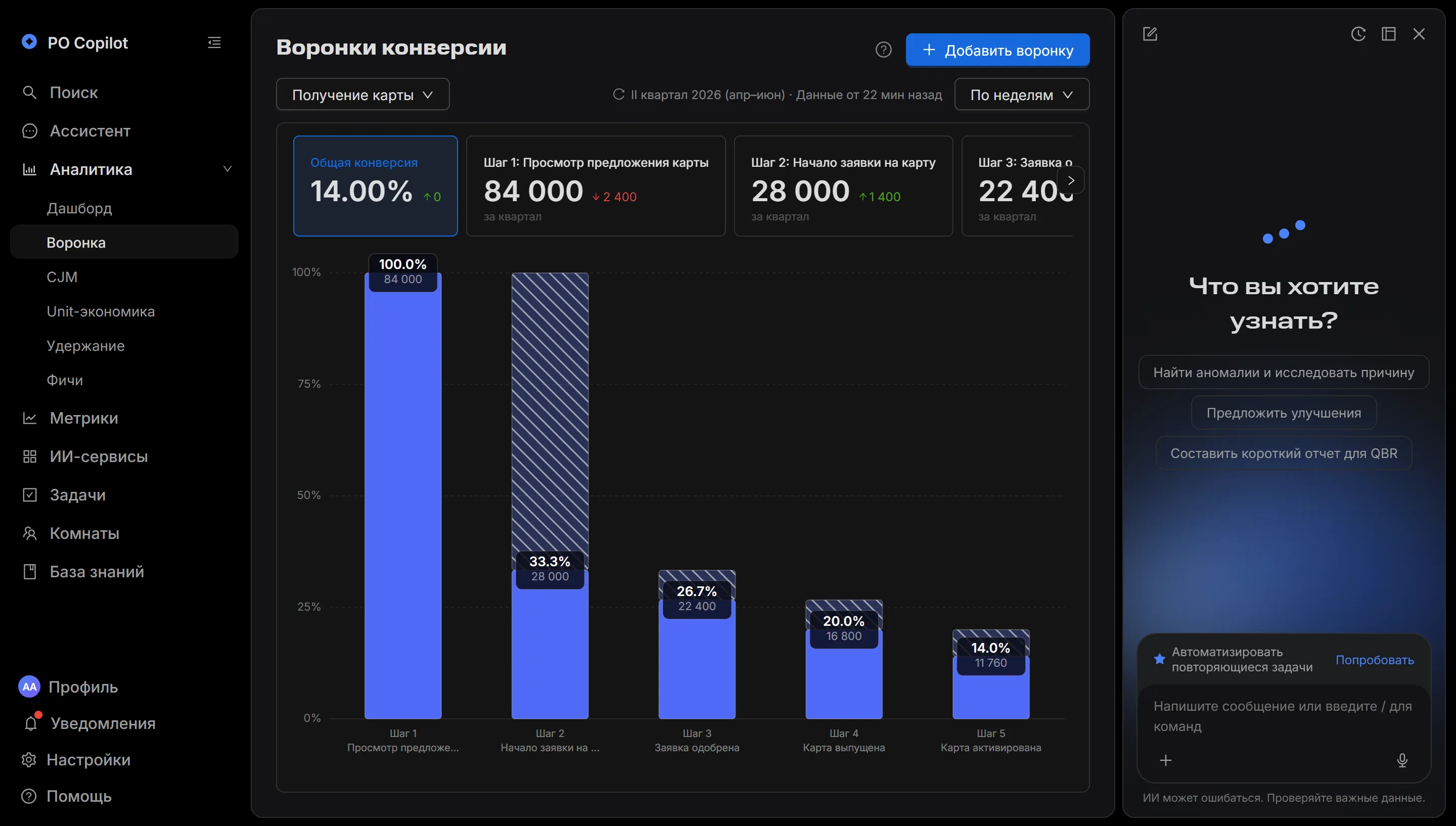
Task: Select the Общая конверсия card
Action: click(x=376, y=186)
